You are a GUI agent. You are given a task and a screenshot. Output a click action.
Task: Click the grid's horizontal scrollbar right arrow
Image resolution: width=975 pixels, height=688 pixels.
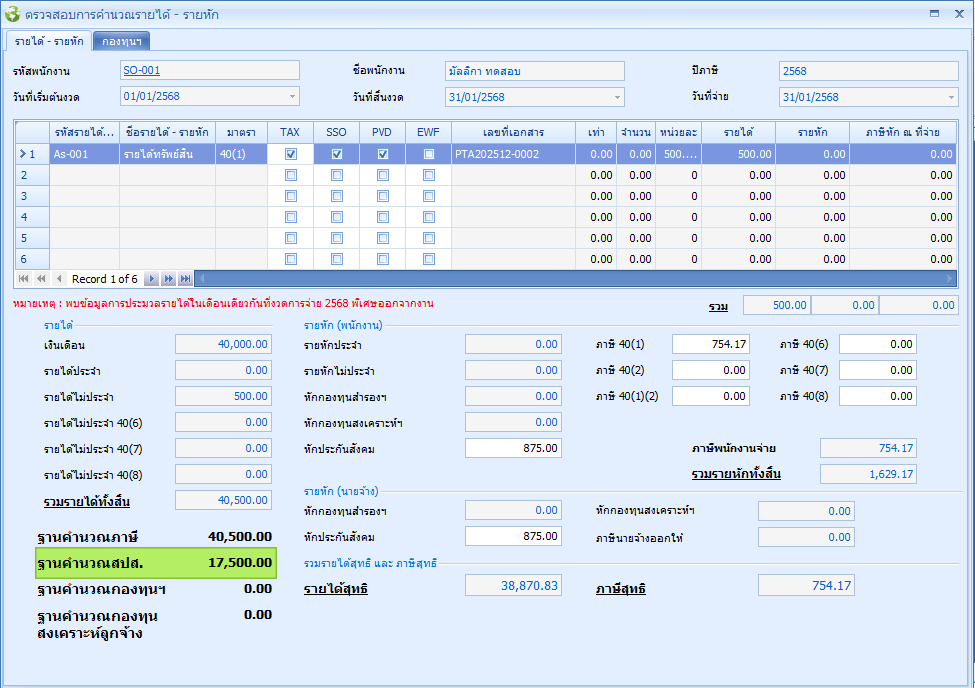tap(950, 279)
